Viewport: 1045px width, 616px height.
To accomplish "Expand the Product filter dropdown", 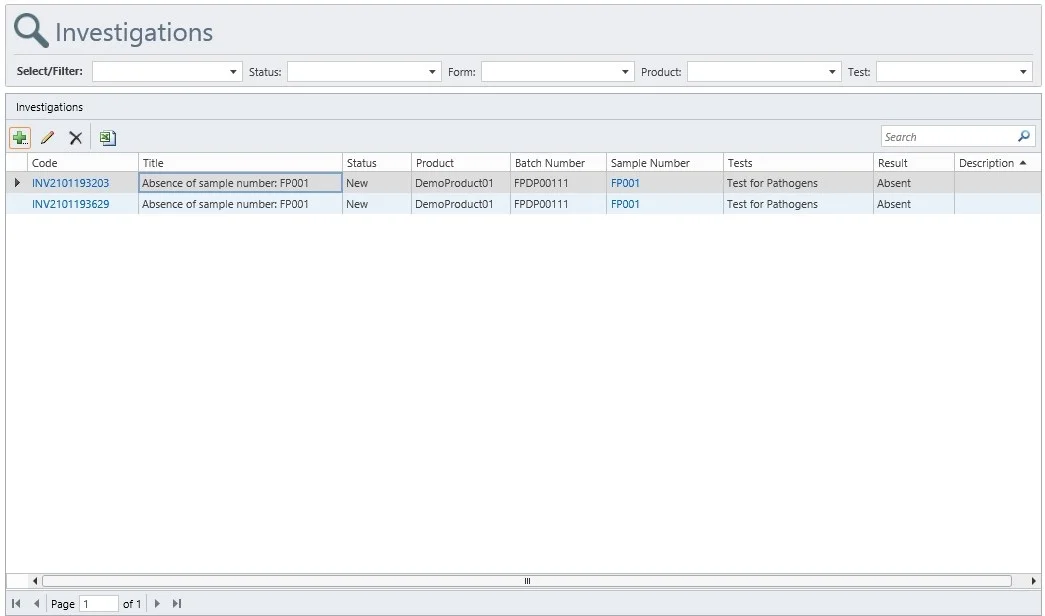I will coord(833,72).
